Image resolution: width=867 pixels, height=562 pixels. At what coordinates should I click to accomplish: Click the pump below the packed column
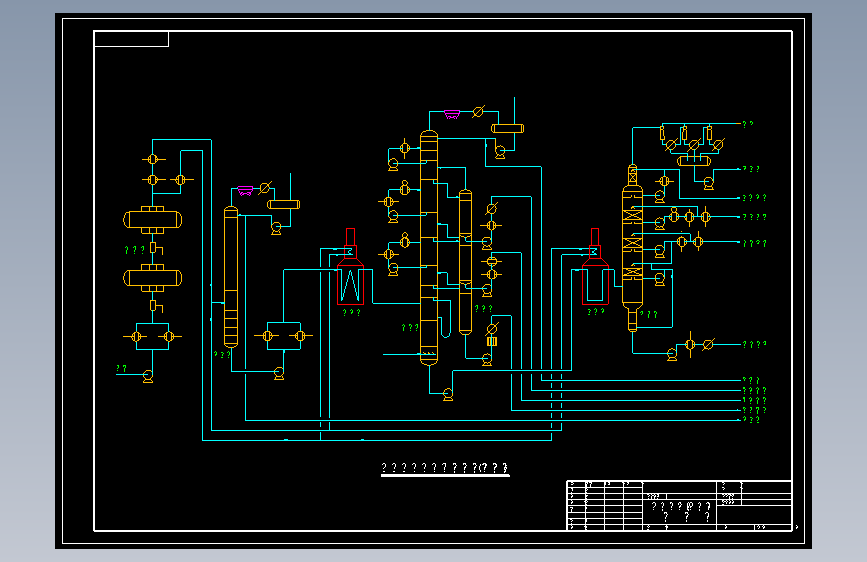tap(672, 354)
